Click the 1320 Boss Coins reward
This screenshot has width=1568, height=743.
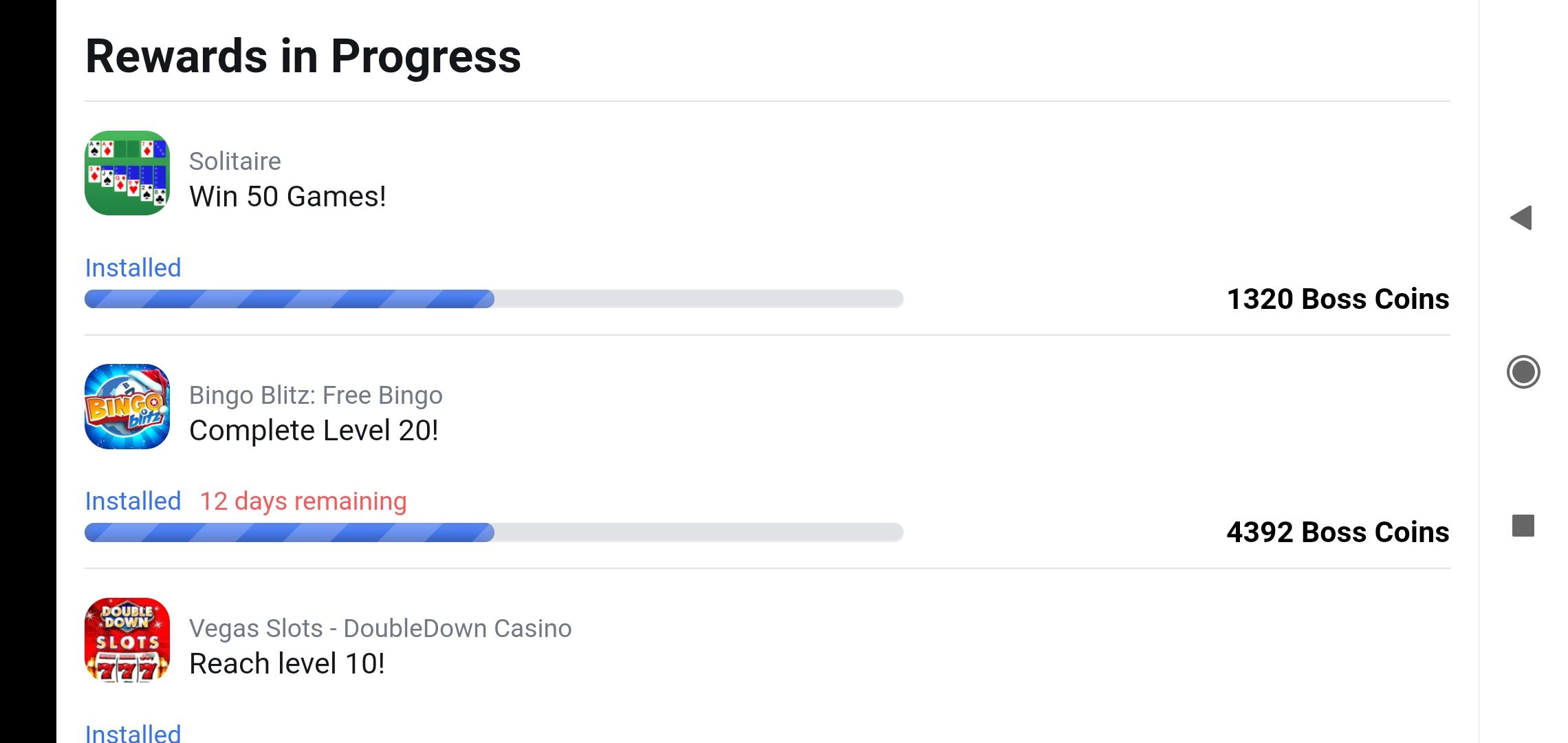click(x=1338, y=299)
